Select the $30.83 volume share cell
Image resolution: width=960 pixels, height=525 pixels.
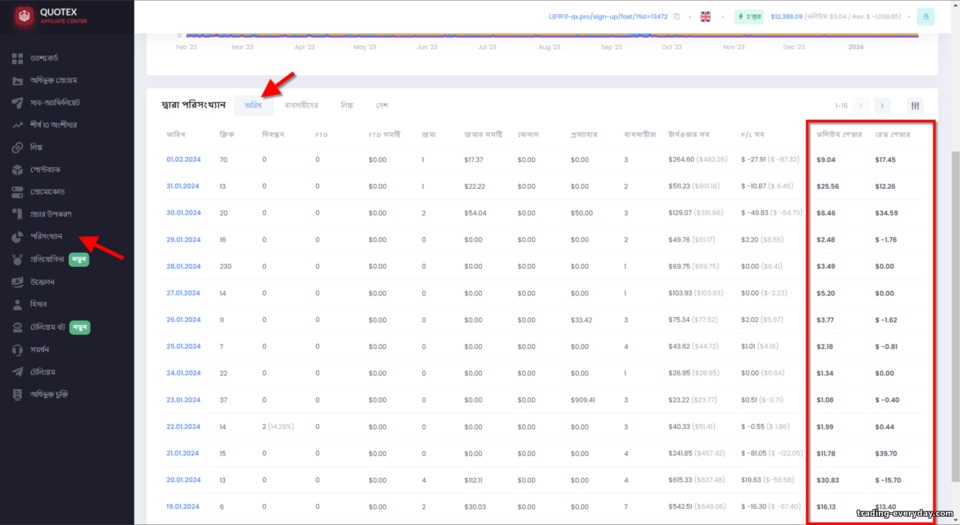point(827,480)
